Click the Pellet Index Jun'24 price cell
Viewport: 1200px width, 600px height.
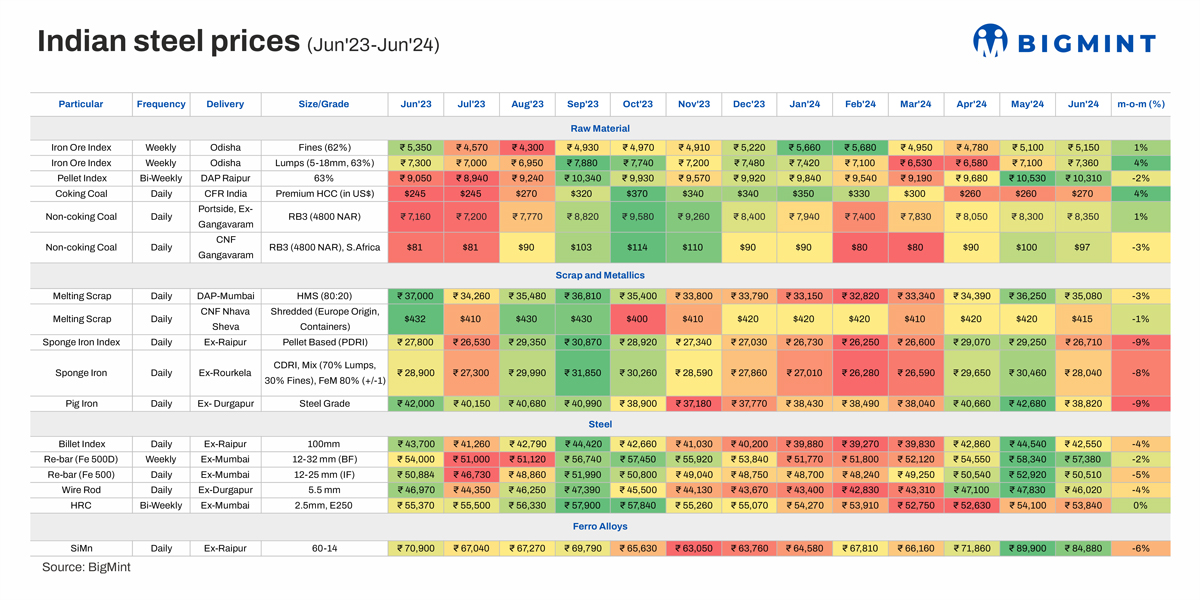click(1083, 178)
